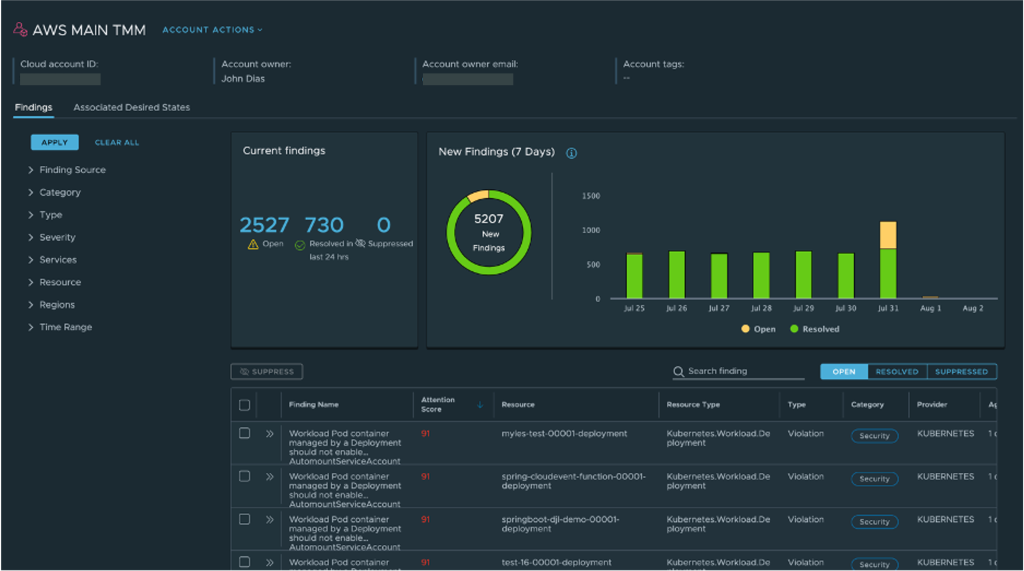Click the info icon next to New Findings
This screenshot has height=571, width=1024.
(571, 153)
